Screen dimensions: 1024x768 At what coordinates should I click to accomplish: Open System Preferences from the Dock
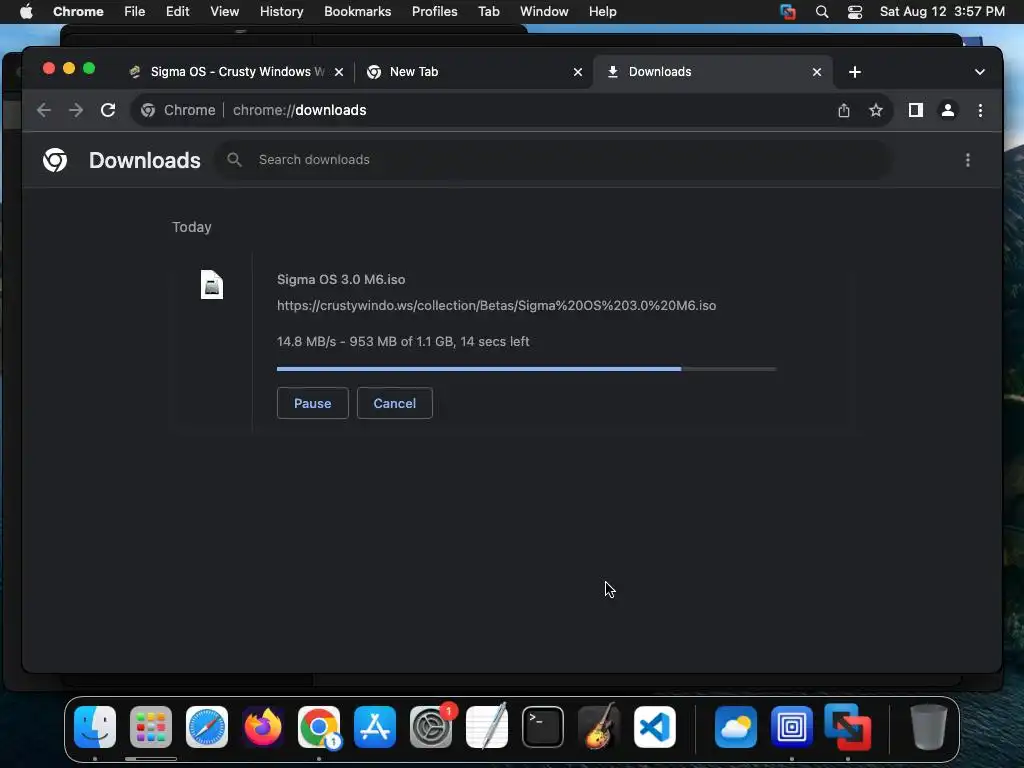(431, 727)
